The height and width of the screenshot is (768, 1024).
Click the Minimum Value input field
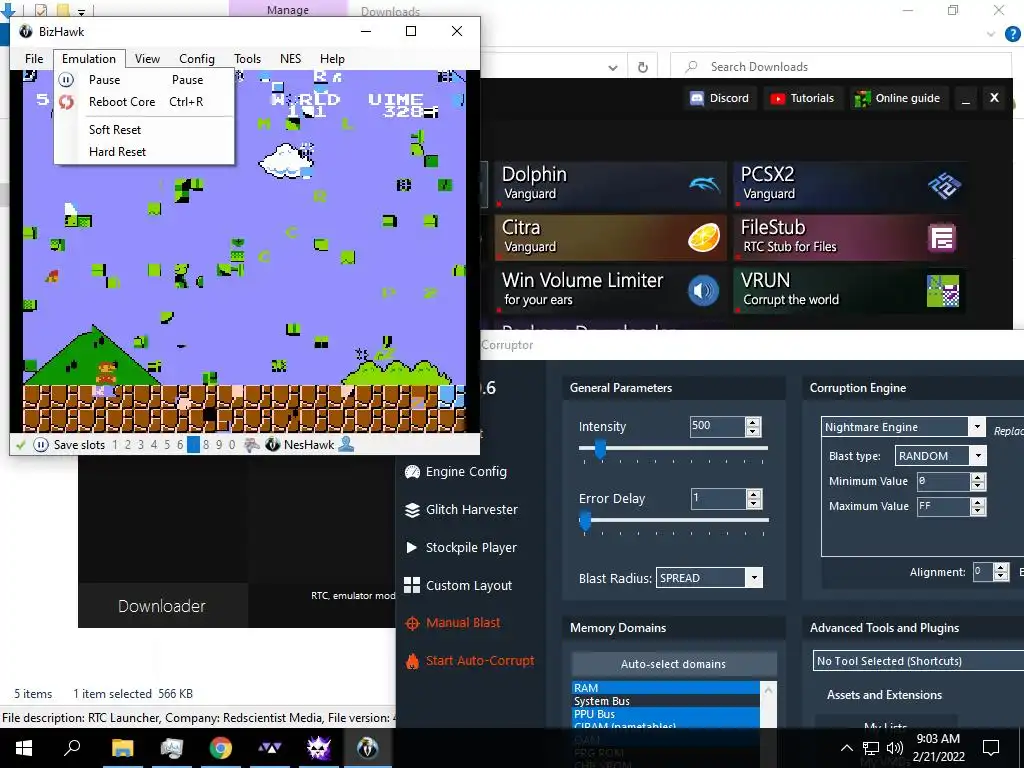point(943,481)
